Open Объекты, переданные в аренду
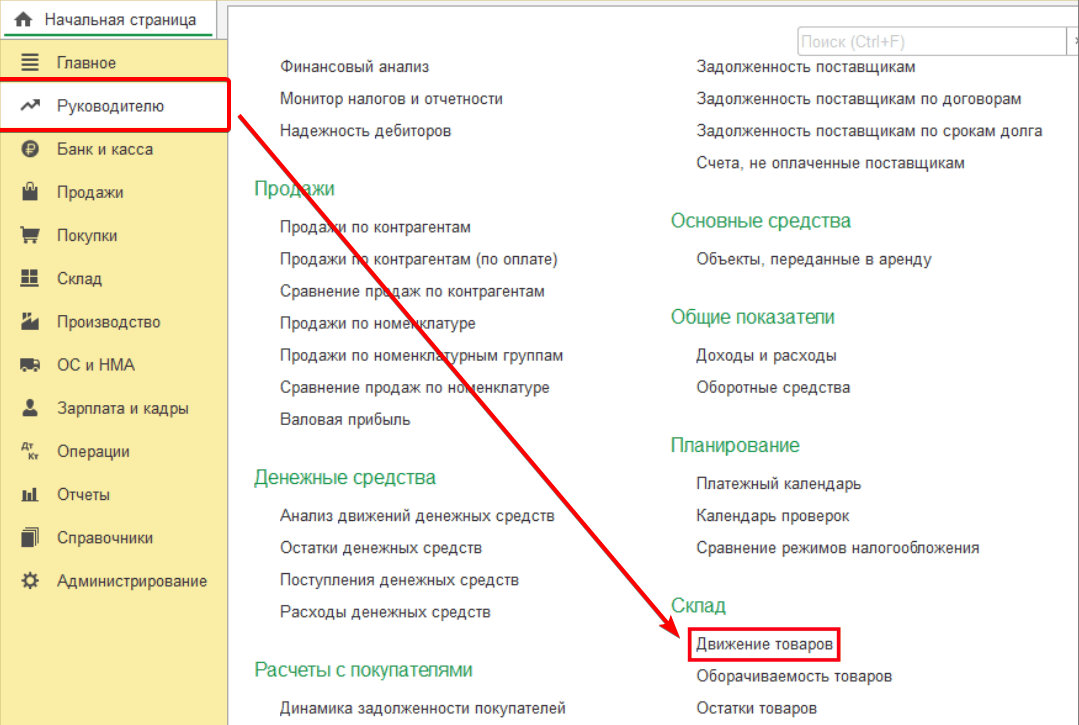Viewport: 1079px width, 725px height. [x=814, y=259]
